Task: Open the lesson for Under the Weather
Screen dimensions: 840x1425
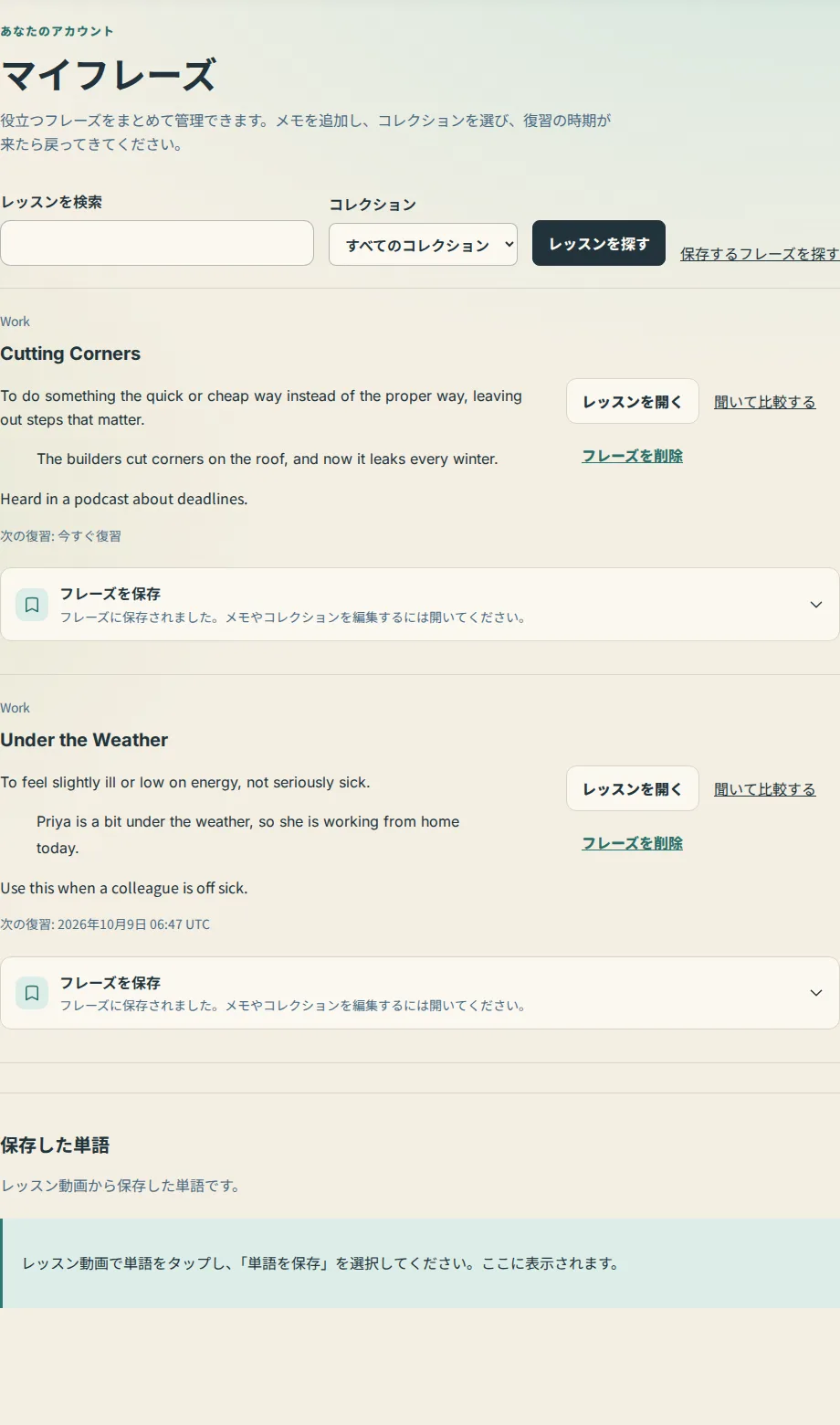Action: (x=633, y=789)
